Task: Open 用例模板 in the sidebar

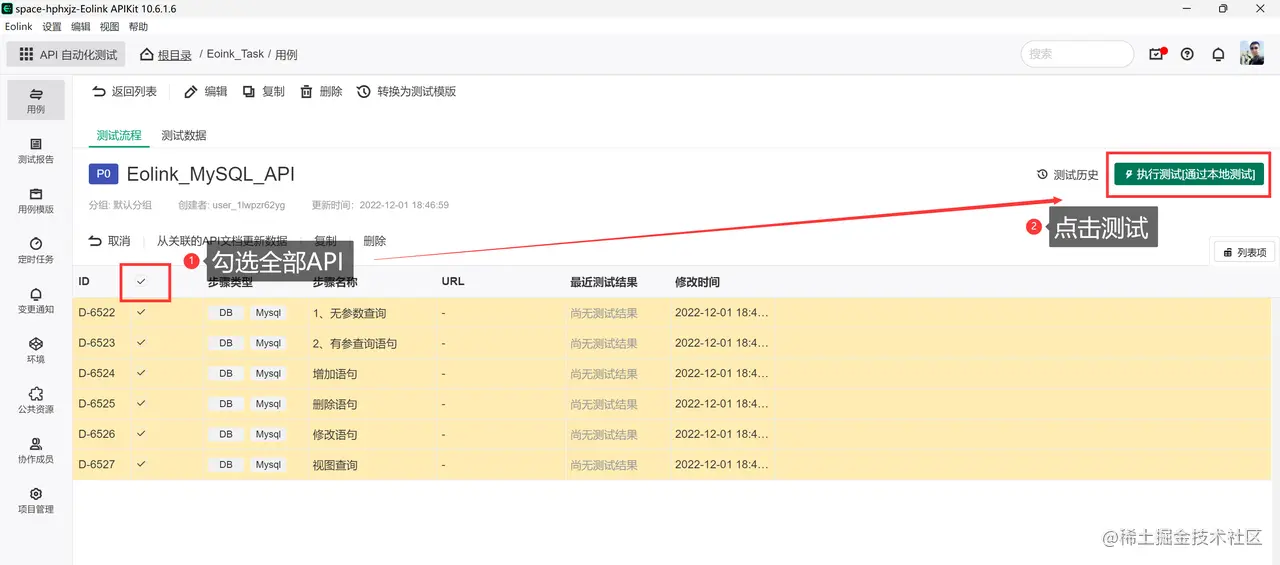Action: 36,200
